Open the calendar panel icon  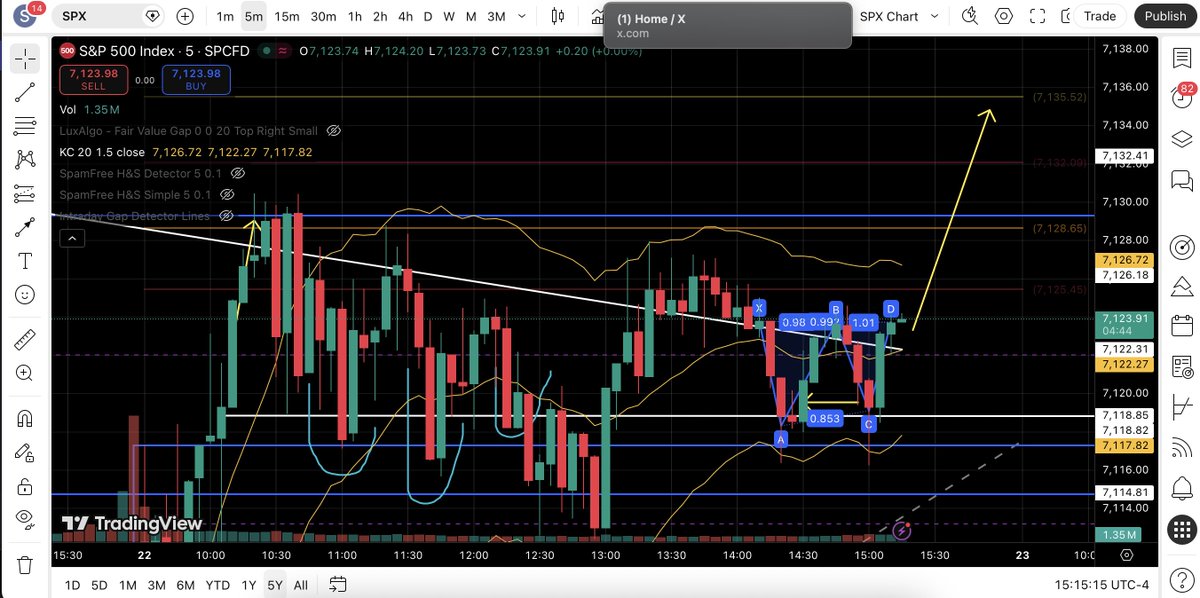click(1182, 324)
